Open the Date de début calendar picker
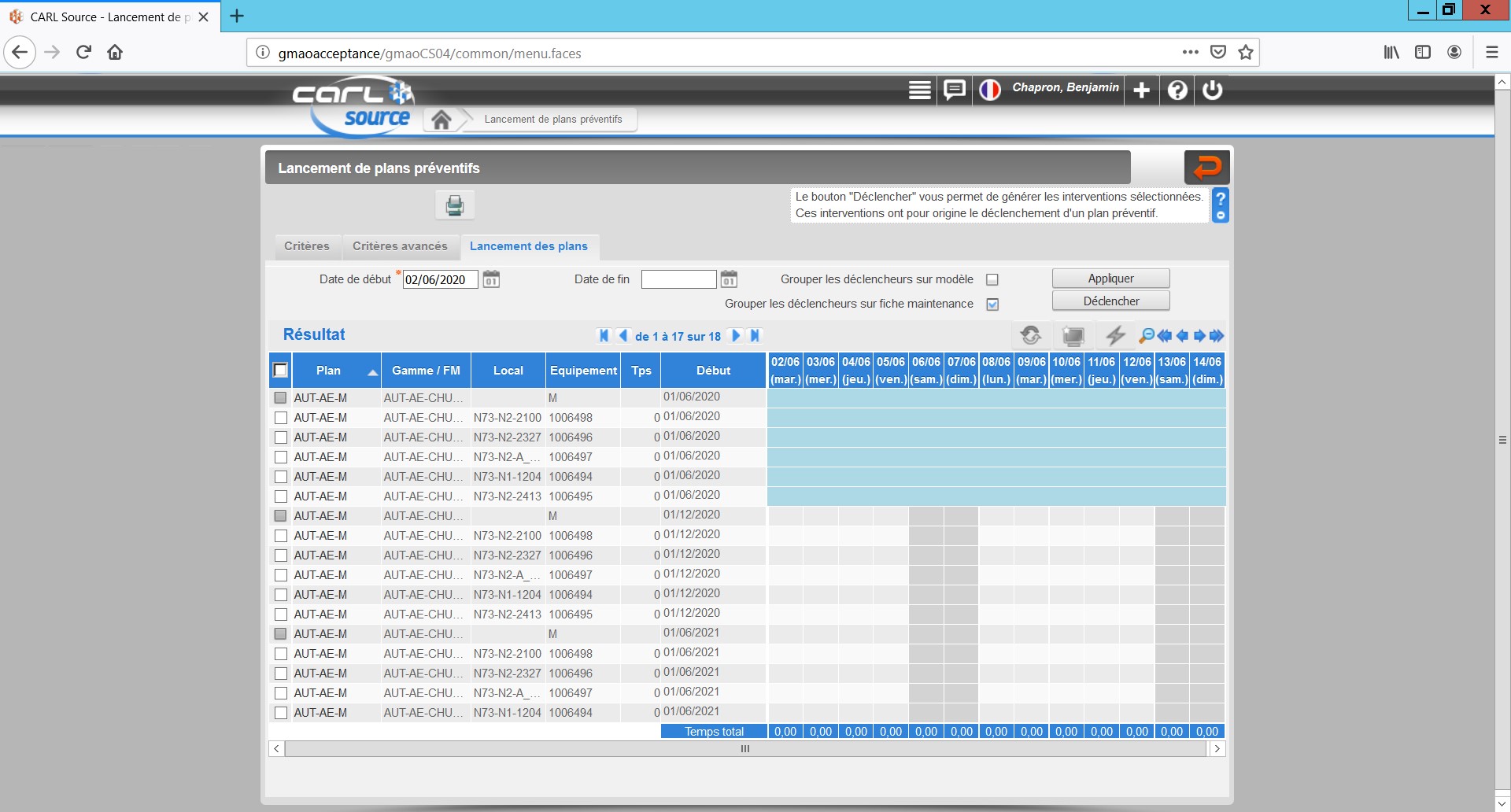This screenshot has height=812, width=1511. [491, 279]
